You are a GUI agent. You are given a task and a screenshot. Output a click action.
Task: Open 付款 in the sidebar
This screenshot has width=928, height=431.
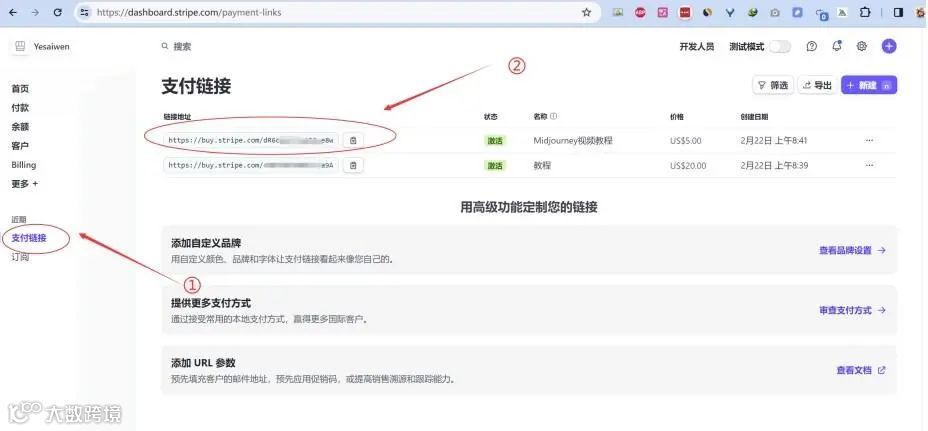point(20,108)
